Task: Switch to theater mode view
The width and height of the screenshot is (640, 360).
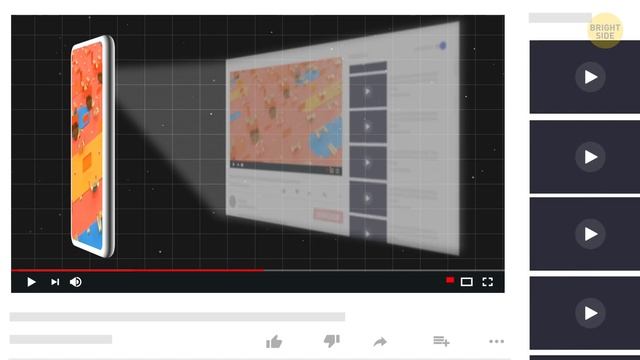Action: point(467,282)
